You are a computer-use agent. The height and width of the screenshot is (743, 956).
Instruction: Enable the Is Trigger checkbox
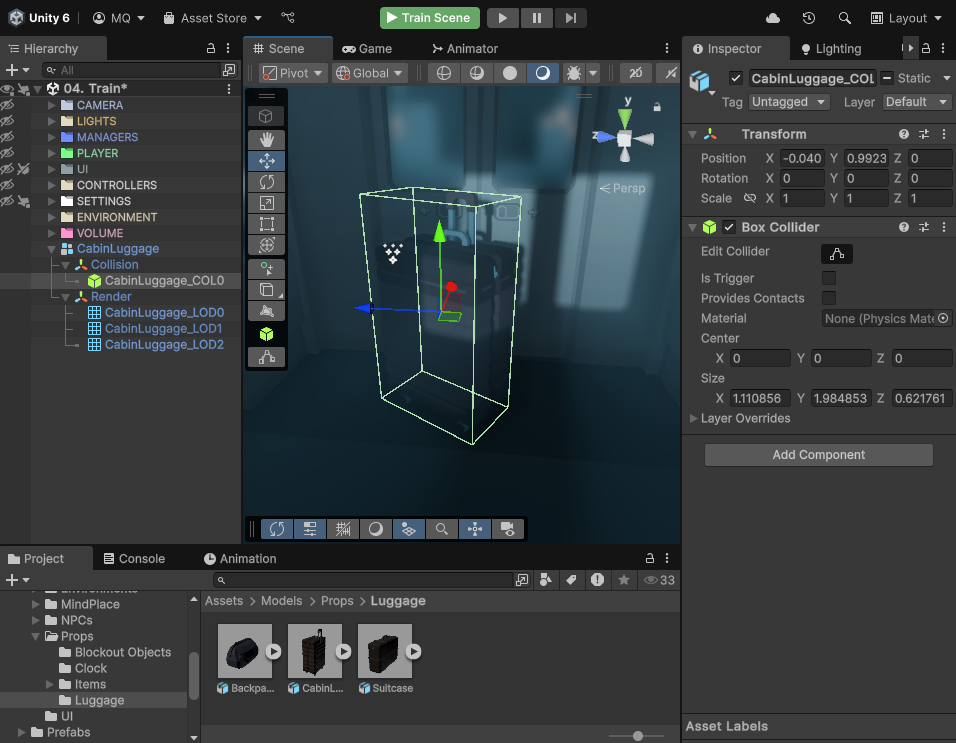click(x=829, y=279)
